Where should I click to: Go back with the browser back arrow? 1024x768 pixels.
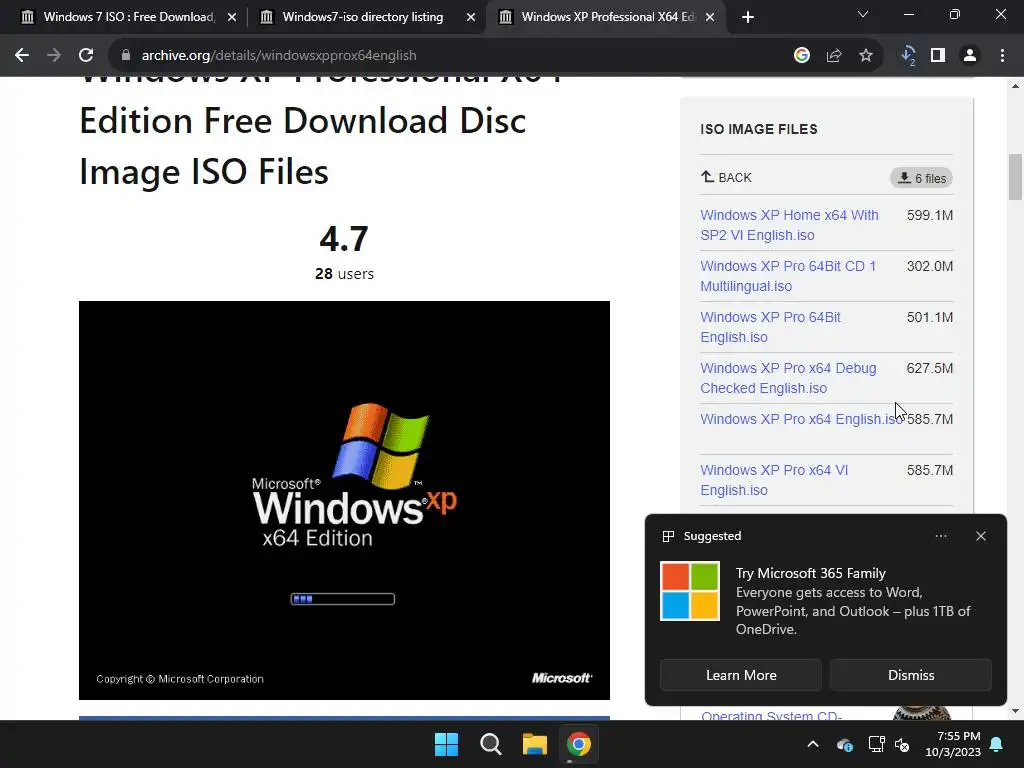[x=22, y=56]
